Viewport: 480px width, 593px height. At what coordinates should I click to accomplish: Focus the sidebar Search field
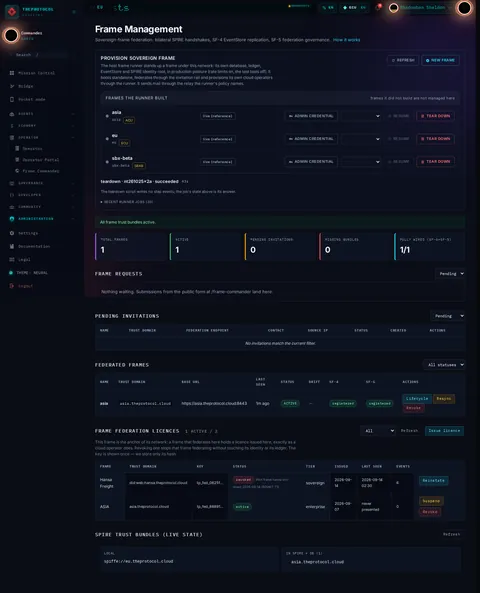38,55
